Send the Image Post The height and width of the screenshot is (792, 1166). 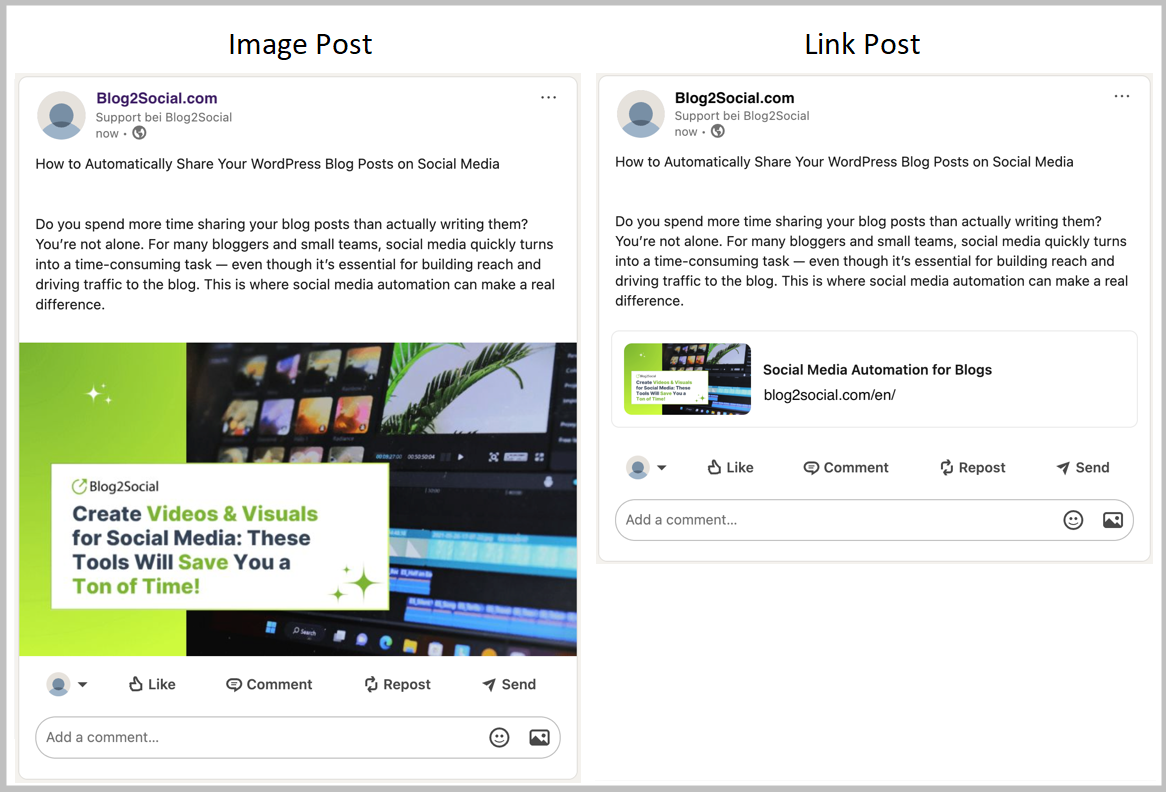coord(509,685)
